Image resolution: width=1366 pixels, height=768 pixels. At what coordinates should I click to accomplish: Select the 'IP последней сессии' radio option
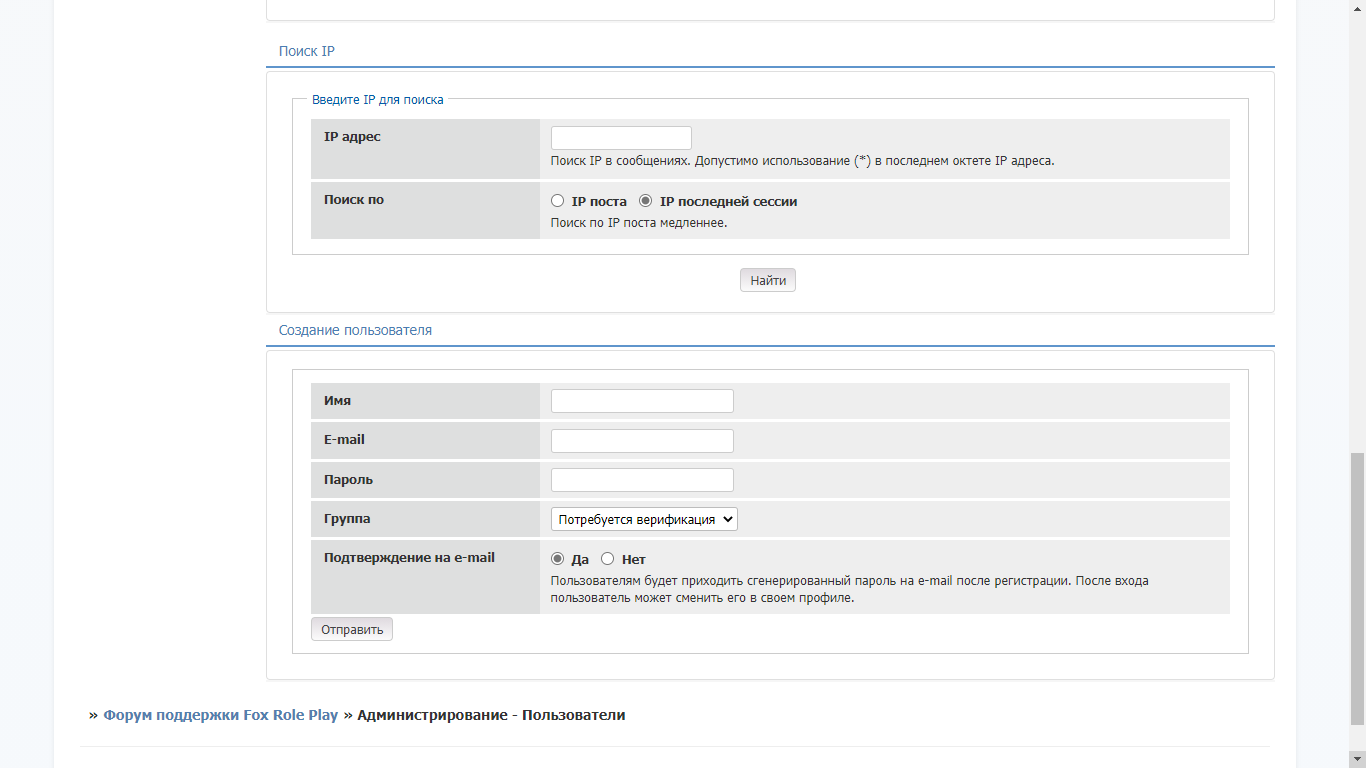pyautogui.click(x=646, y=201)
